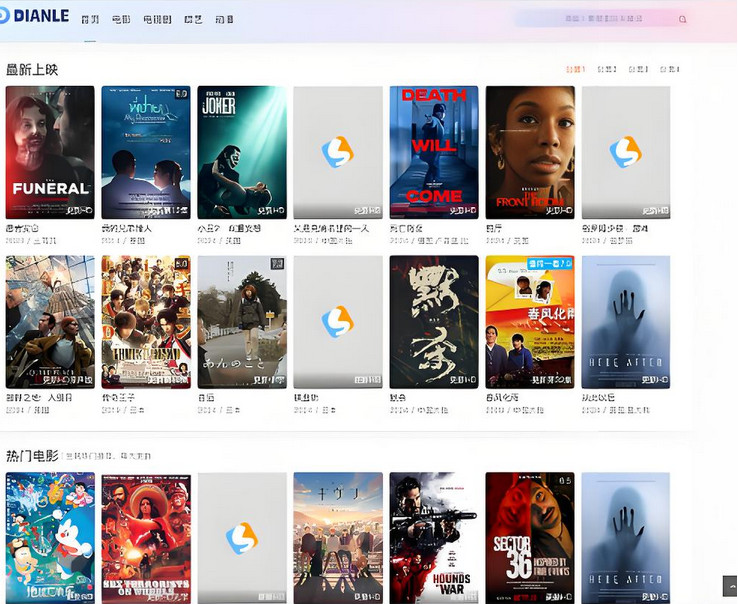The width and height of the screenshot is (738, 604).
Task: Click the 最新上映 section heading
Action: 32,70
